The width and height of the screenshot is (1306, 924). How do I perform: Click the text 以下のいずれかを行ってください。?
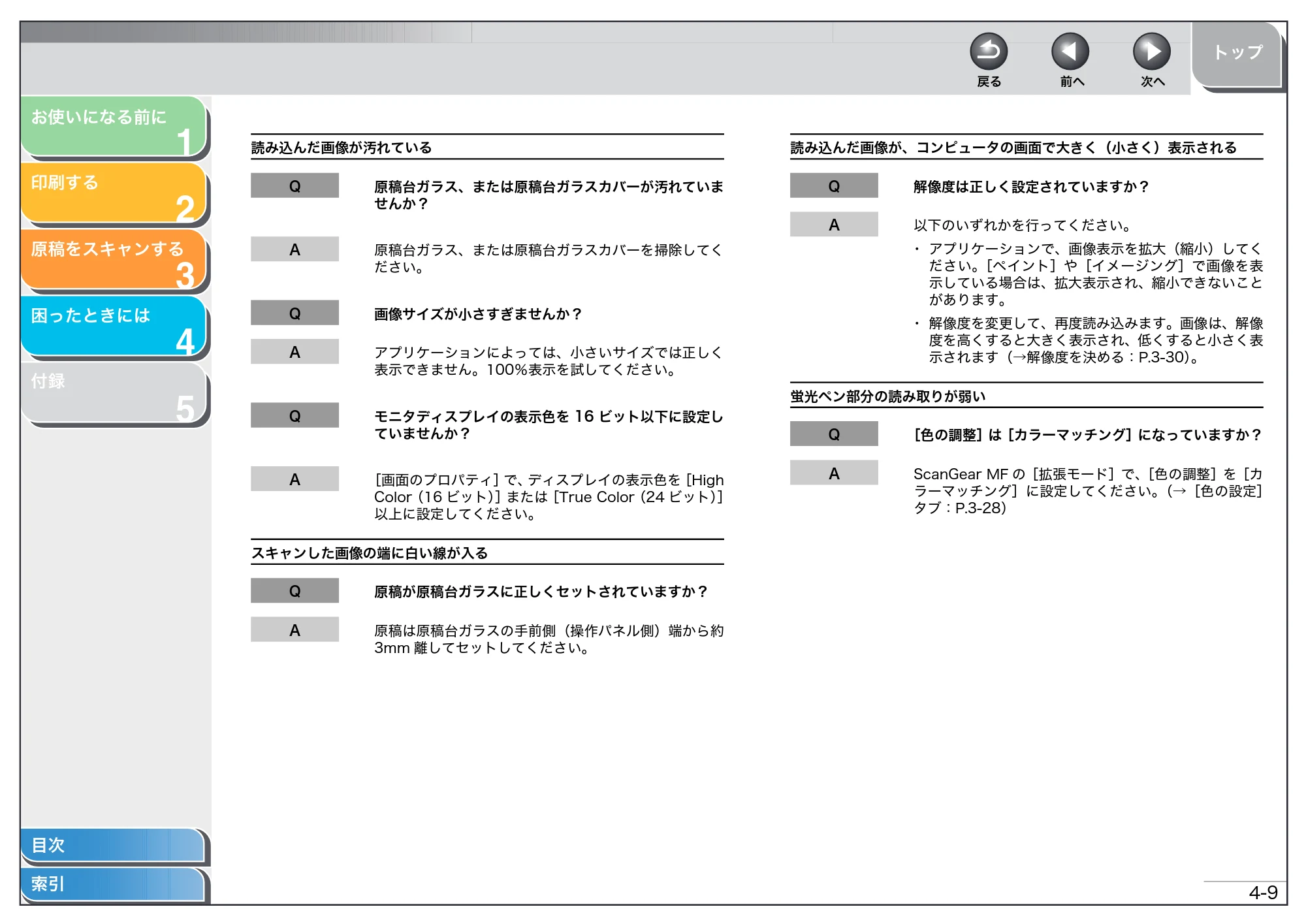pos(1022,225)
